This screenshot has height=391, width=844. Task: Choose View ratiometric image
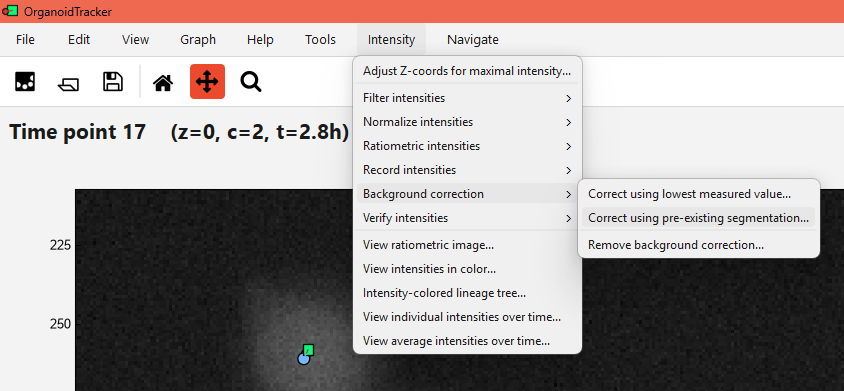[x=467, y=245]
